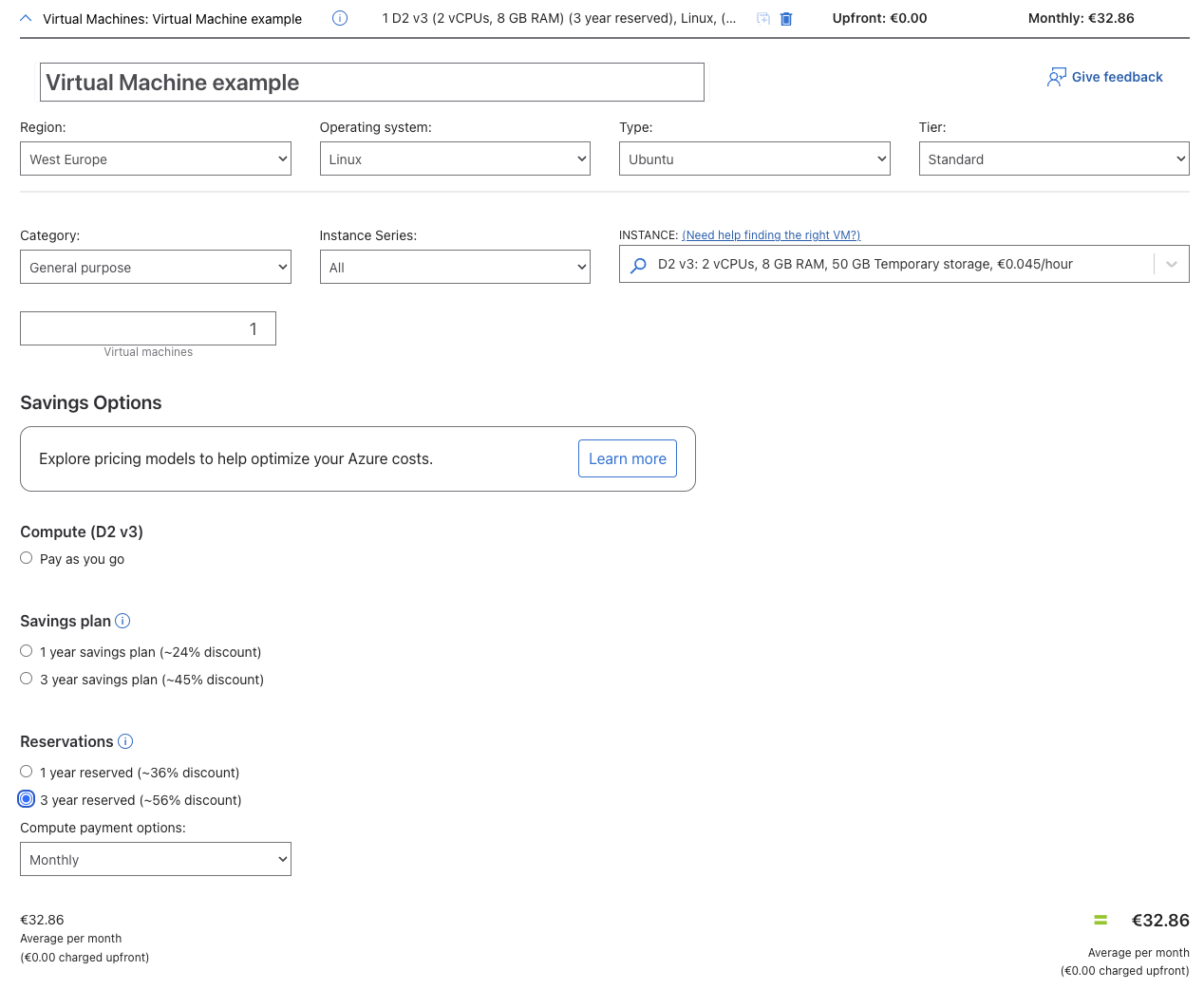Click the Learn more button

click(627, 458)
